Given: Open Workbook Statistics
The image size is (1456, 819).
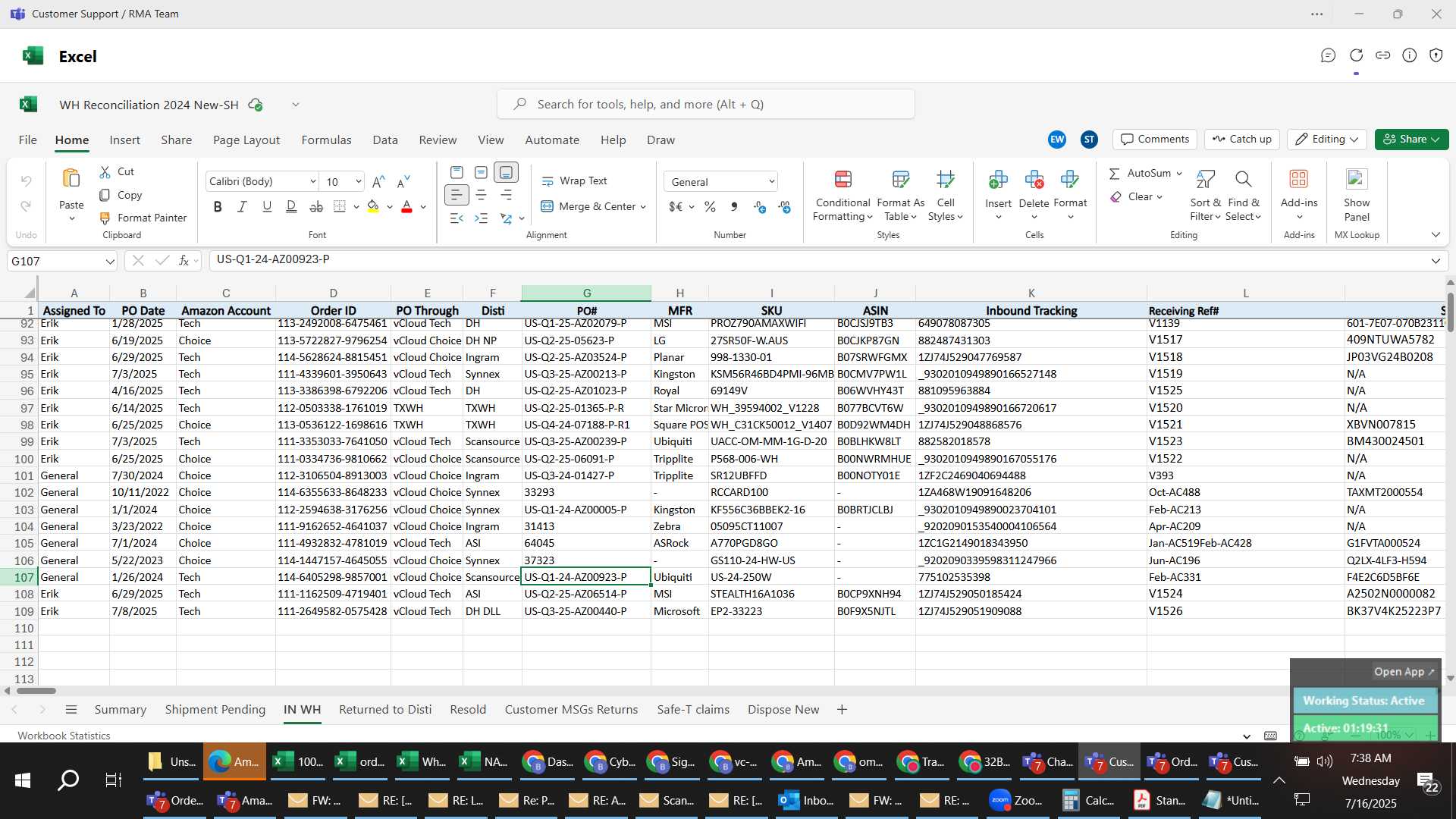Looking at the screenshot, I should click(x=64, y=736).
